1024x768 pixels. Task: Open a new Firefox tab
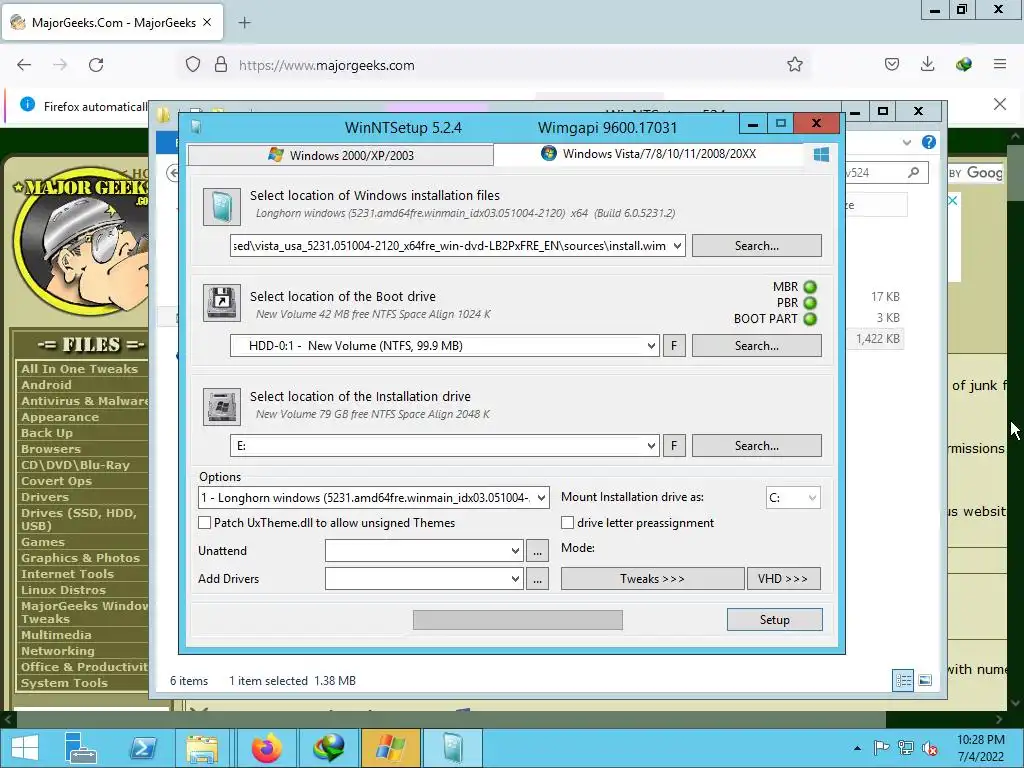coord(244,22)
